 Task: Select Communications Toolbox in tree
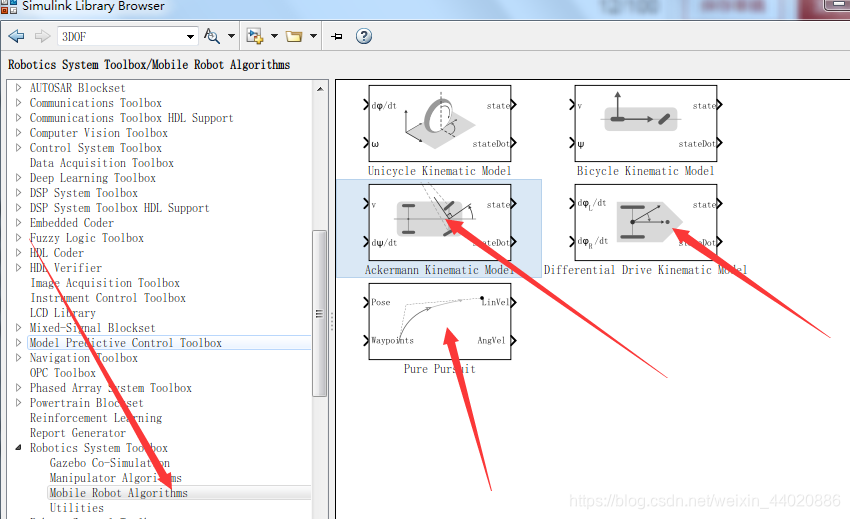point(95,102)
